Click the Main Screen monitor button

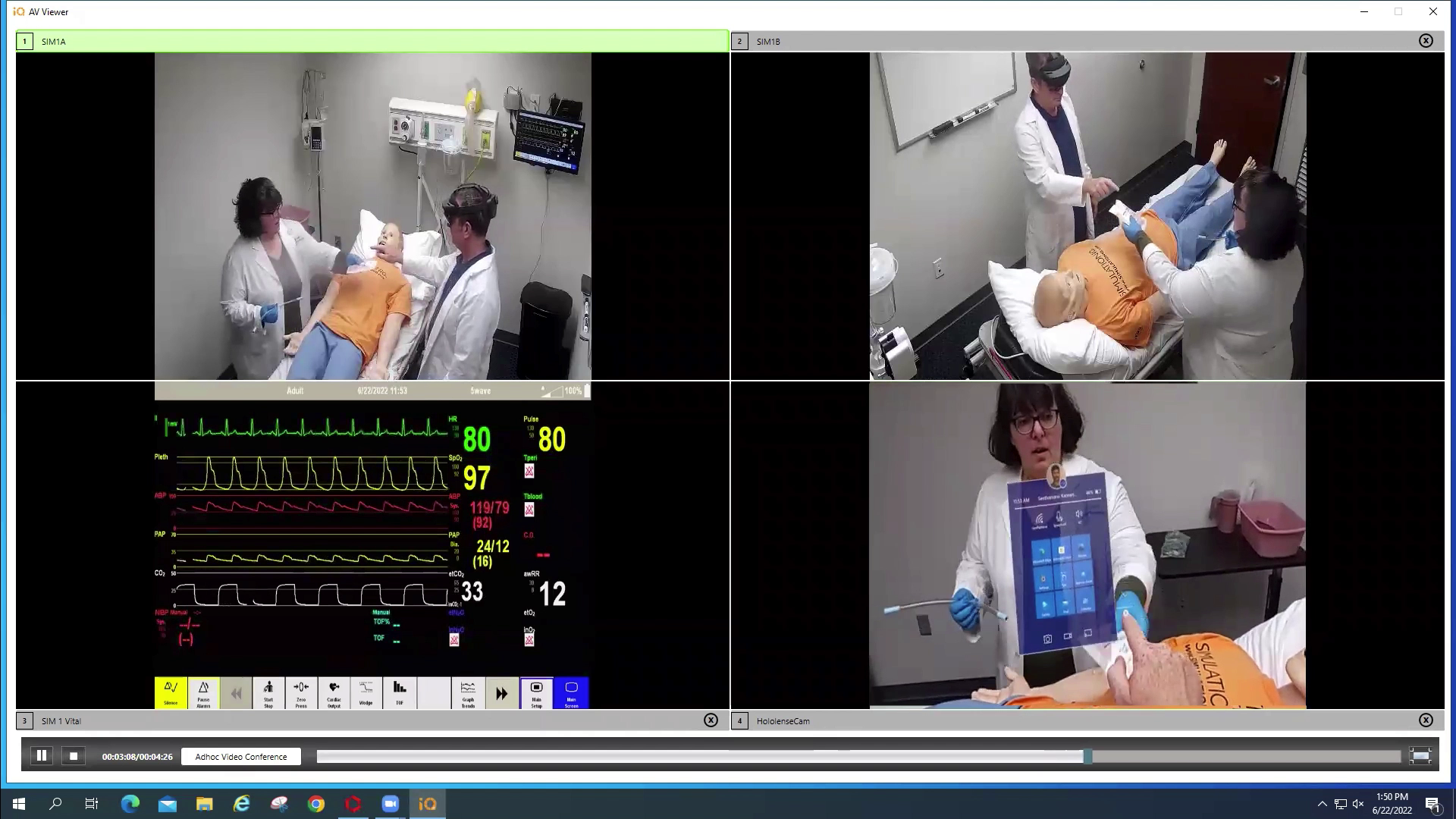coord(571,693)
